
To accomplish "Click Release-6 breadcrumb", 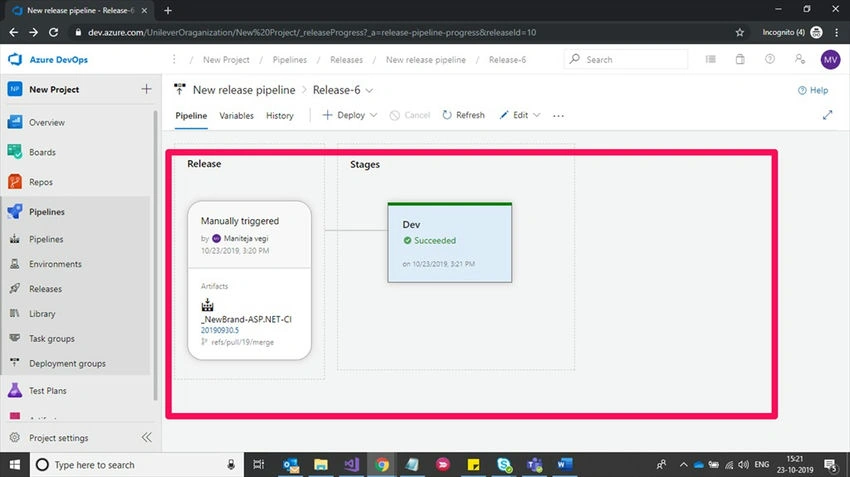I will click(507, 60).
